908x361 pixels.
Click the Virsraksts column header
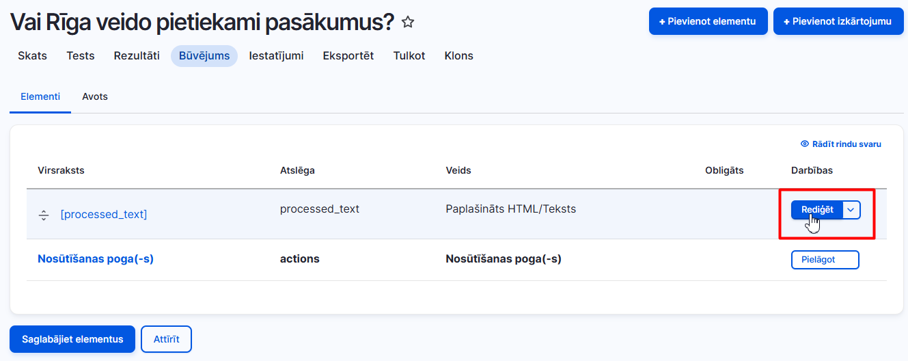coord(61,170)
